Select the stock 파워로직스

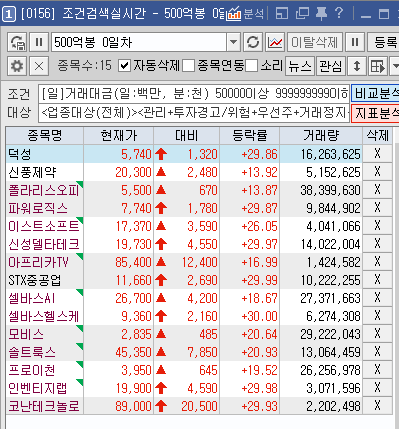click(38, 208)
